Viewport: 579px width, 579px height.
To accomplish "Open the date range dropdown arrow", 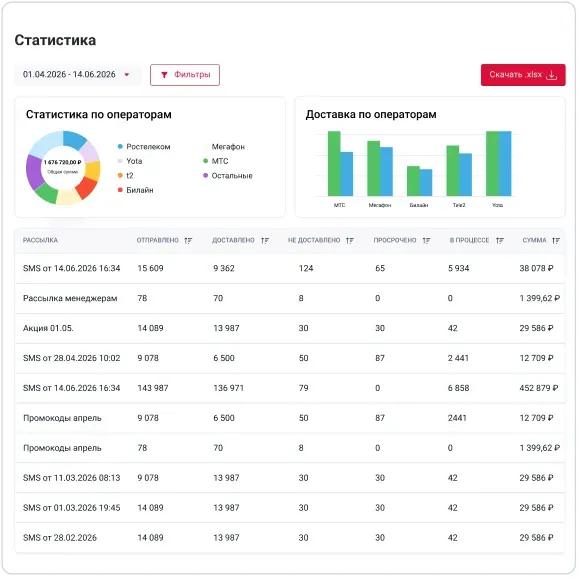I will coord(127,75).
